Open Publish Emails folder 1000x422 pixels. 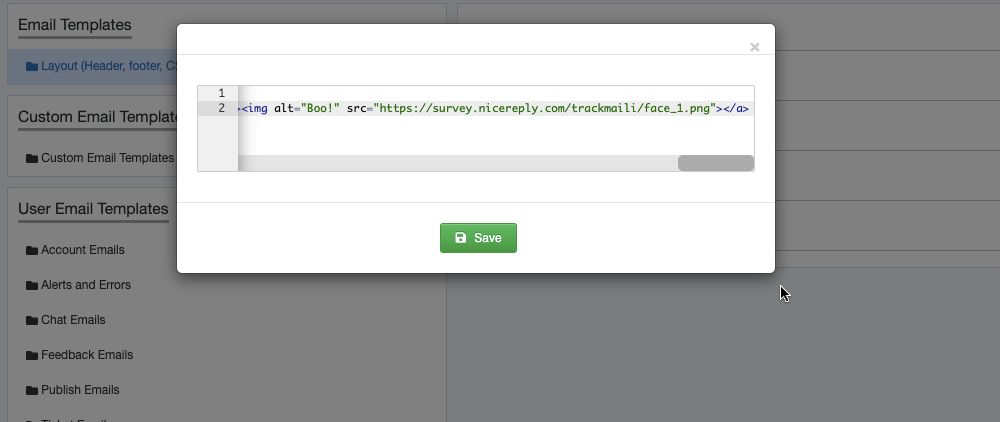[80, 390]
